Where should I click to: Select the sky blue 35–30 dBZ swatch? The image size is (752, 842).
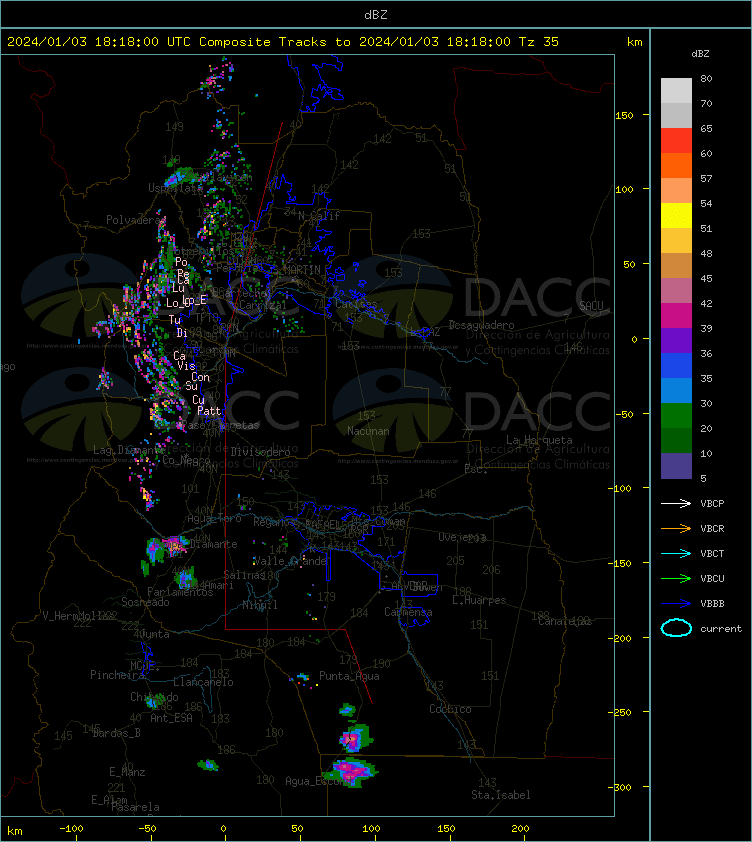coord(676,390)
